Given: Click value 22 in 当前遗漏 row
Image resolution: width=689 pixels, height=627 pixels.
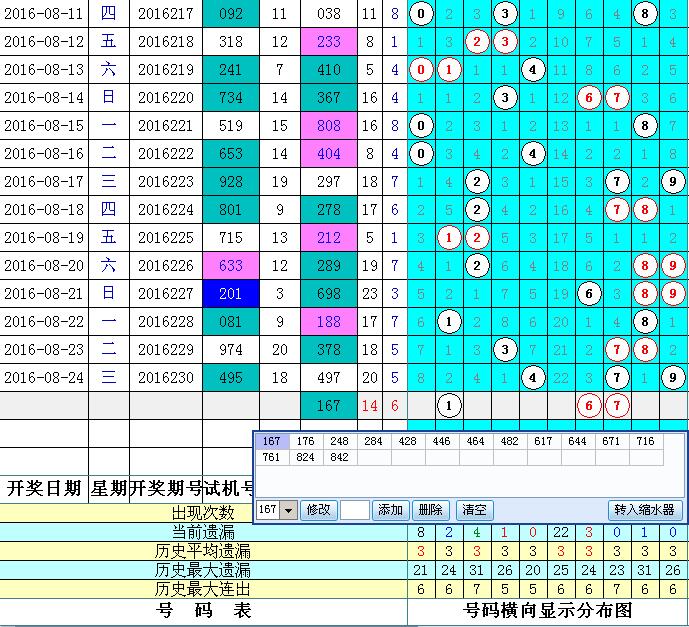Looking at the screenshot, I should 561,532.
